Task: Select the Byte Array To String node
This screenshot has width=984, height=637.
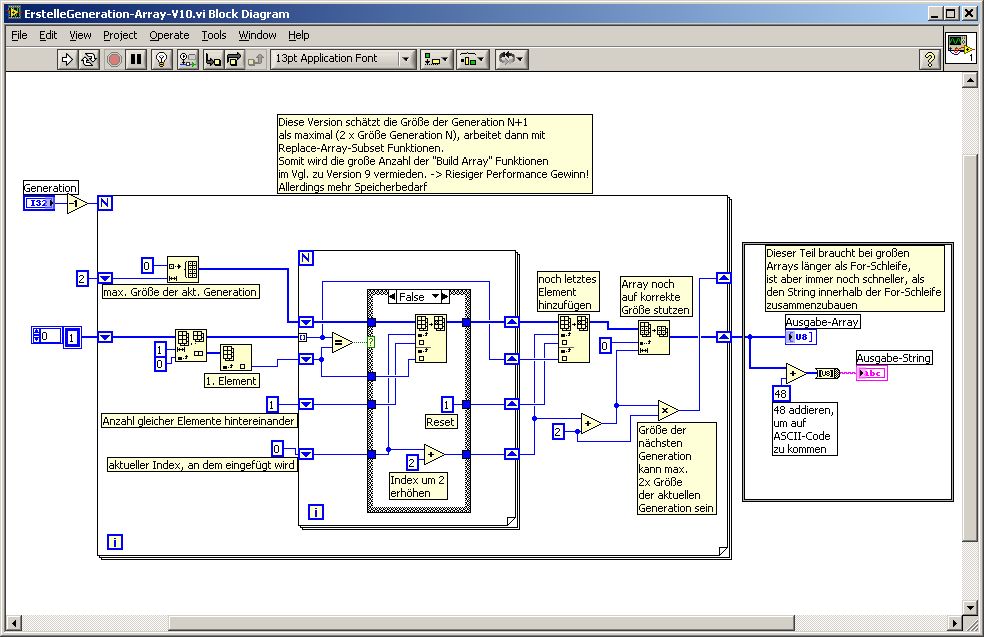Action: click(x=827, y=373)
